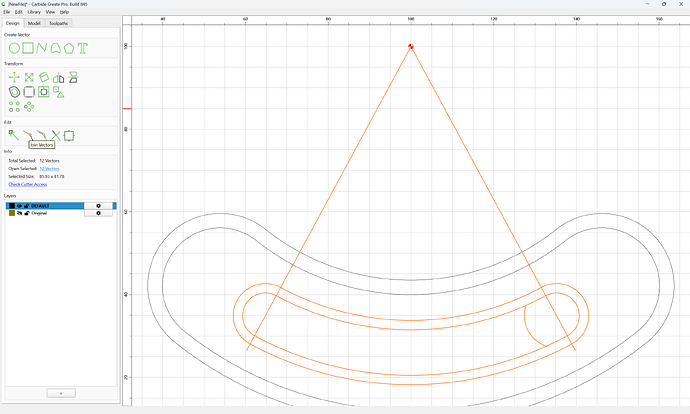Activate the Offset vectors tool
The width and height of the screenshot is (690, 414).
14,92
